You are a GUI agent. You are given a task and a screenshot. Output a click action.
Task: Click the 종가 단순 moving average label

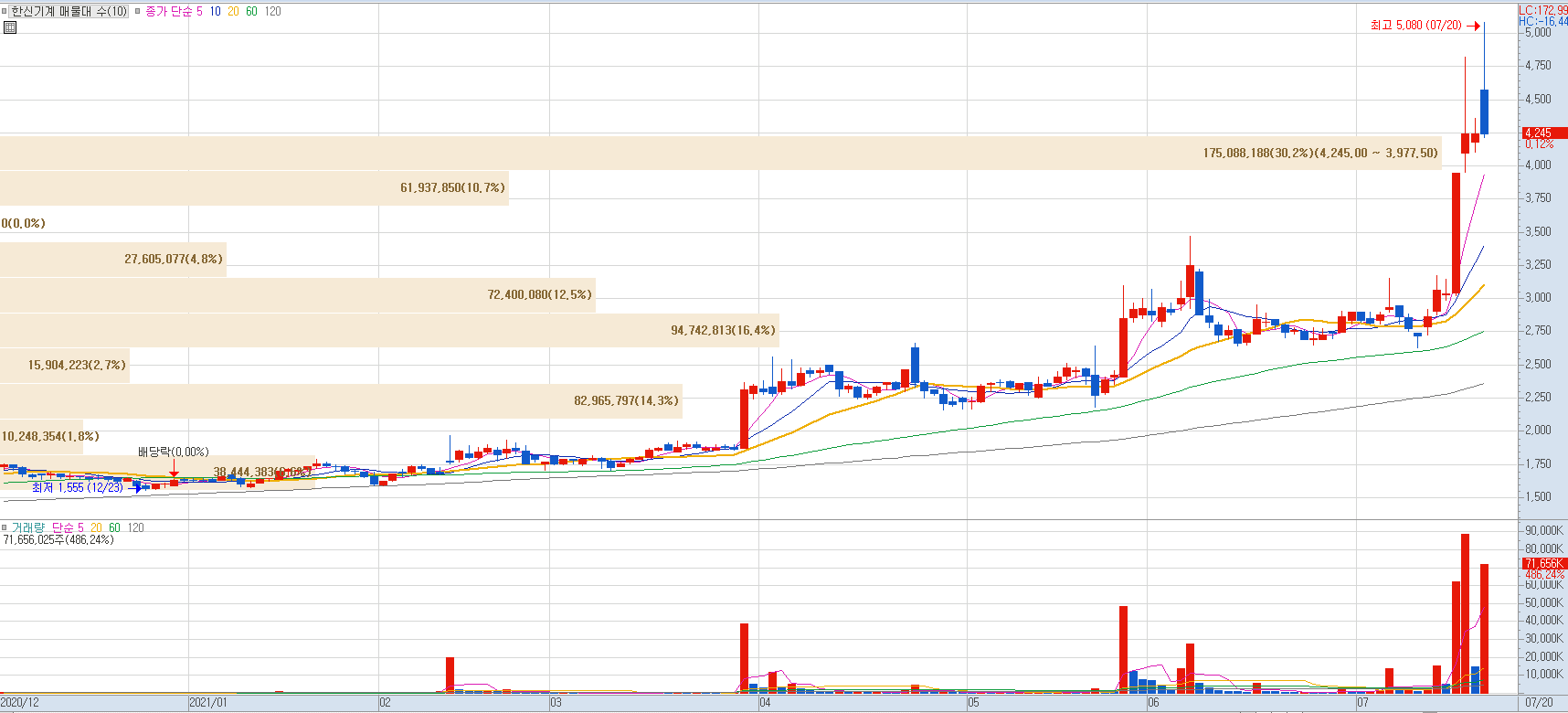pos(169,12)
